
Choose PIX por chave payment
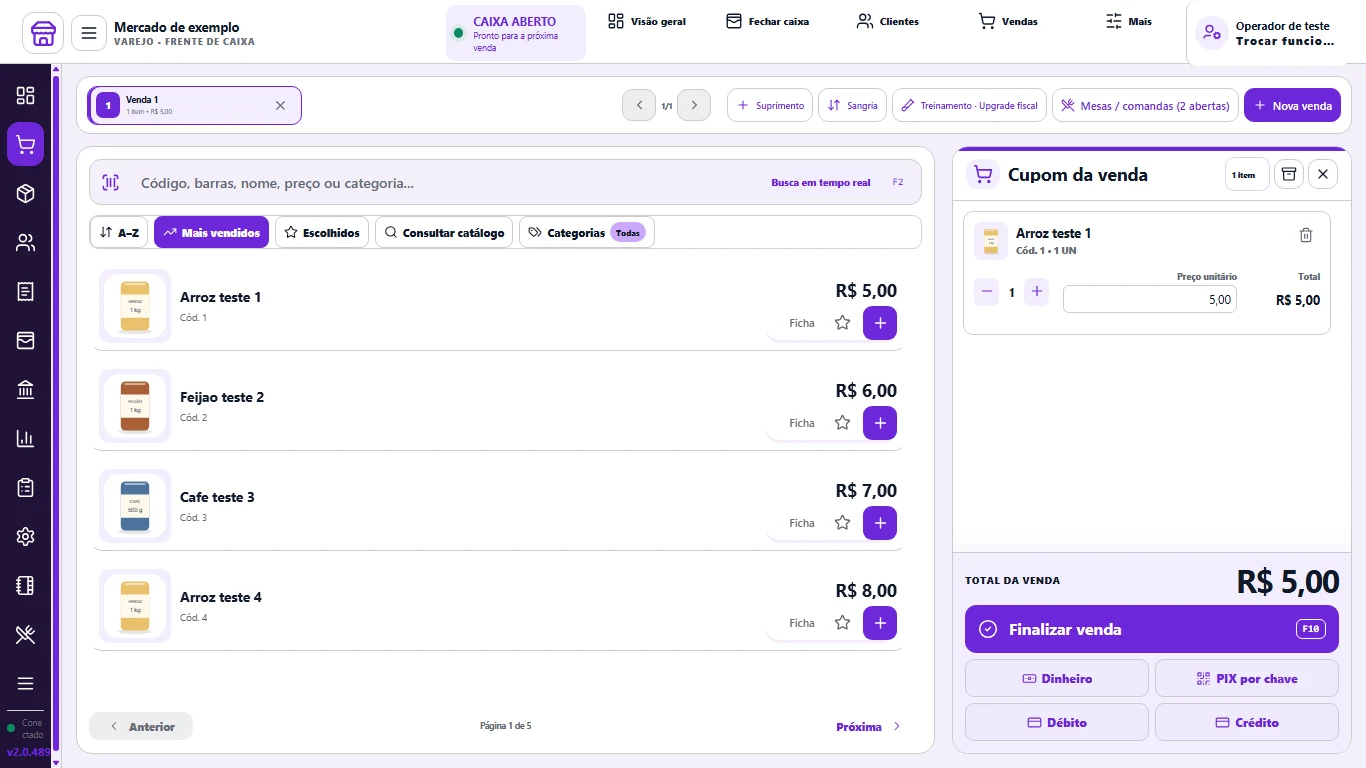tap(1247, 678)
